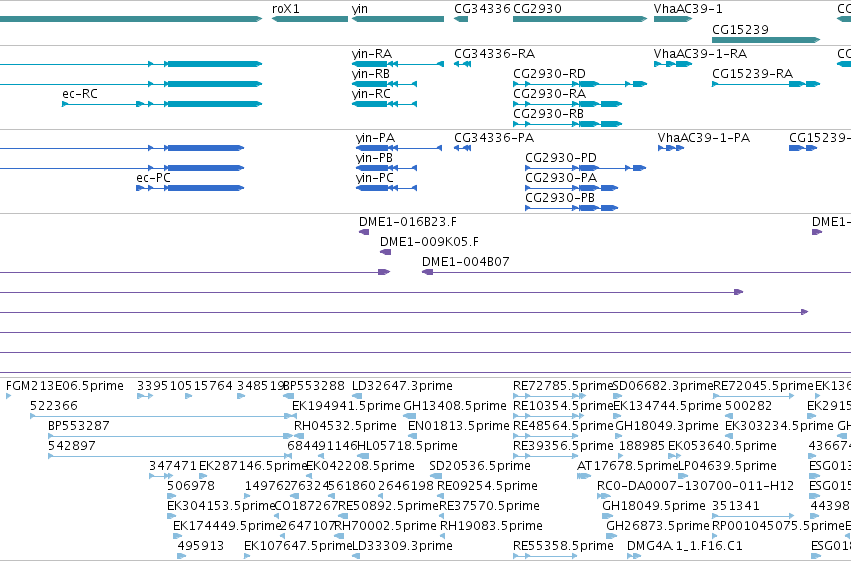Open the CG2930-PB protein
The height and width of the screenshot is (561, 851).
571,208
